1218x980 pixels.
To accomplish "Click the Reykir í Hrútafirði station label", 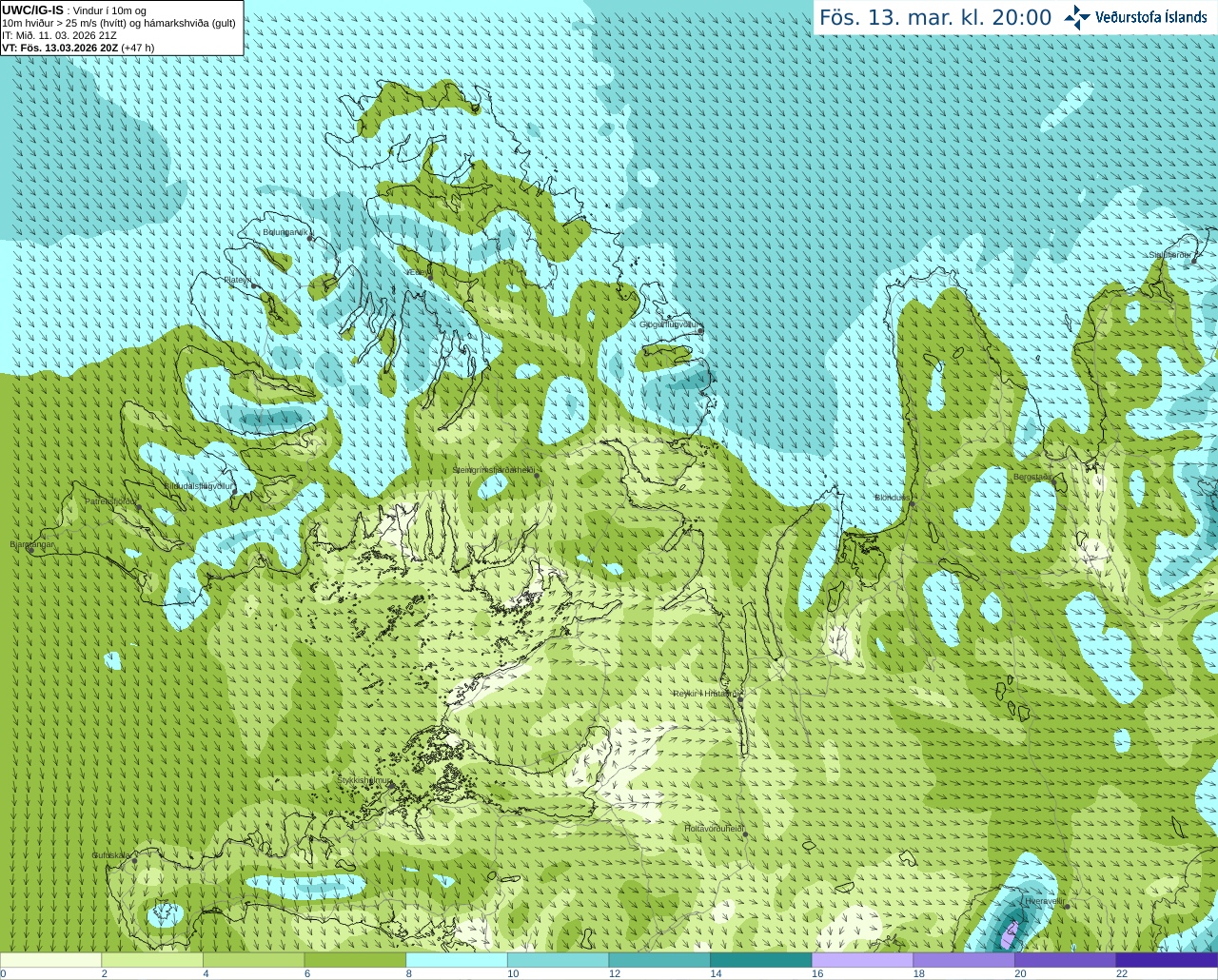I will tap(706, 694).
